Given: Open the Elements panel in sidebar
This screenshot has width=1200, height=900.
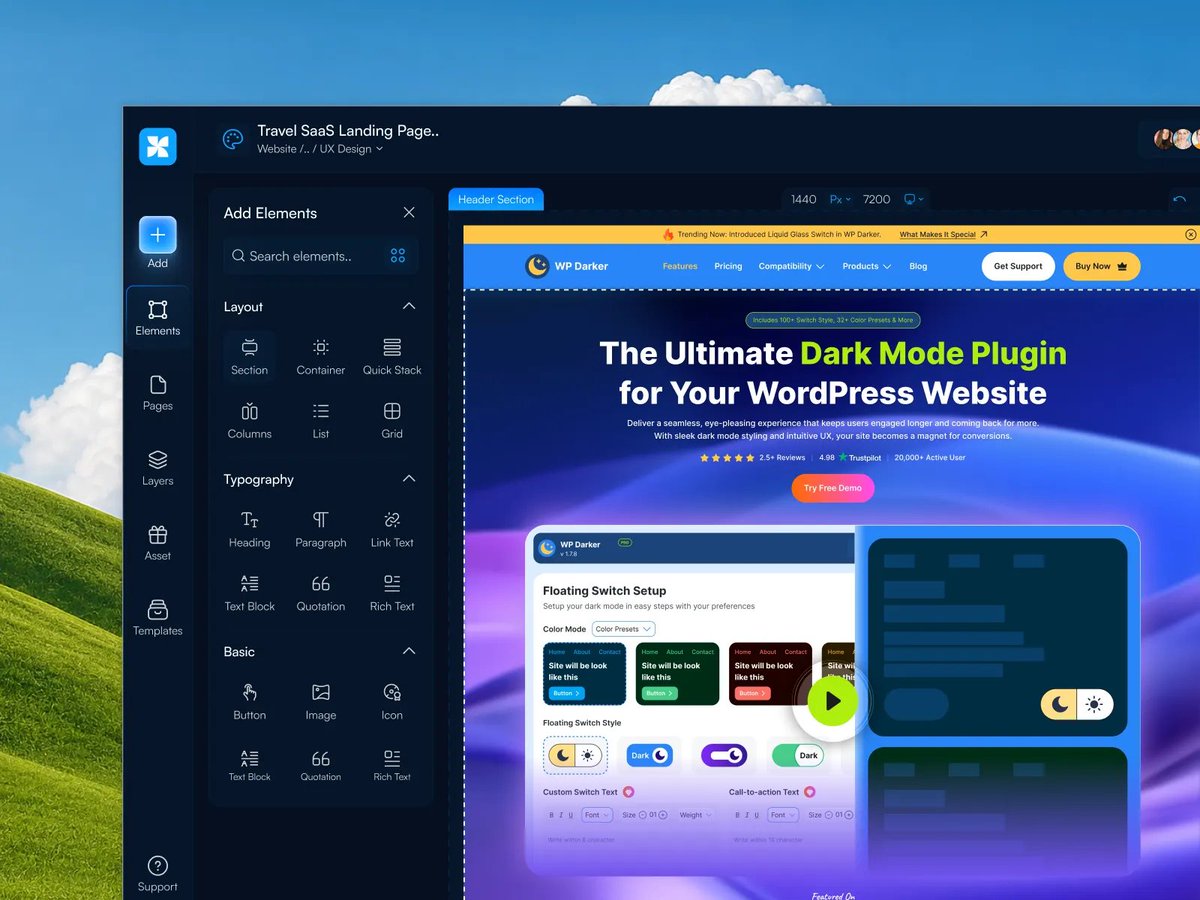Looking at the screenshot, I should pos(158,318).
